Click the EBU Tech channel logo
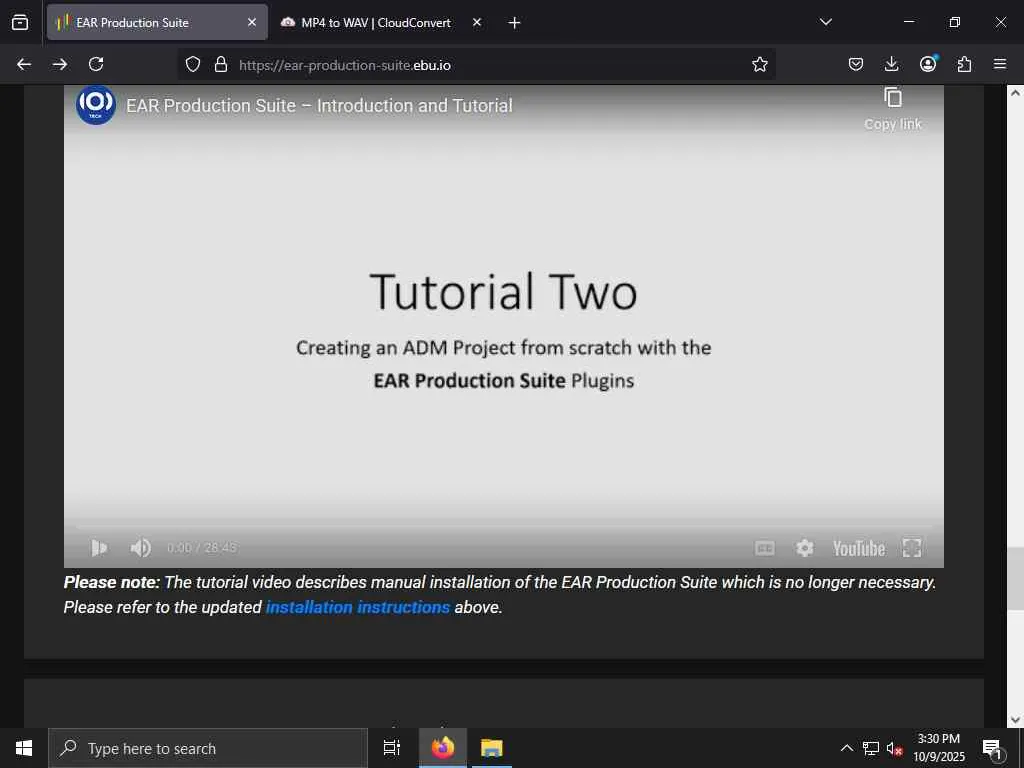 (x=96, y=104)
